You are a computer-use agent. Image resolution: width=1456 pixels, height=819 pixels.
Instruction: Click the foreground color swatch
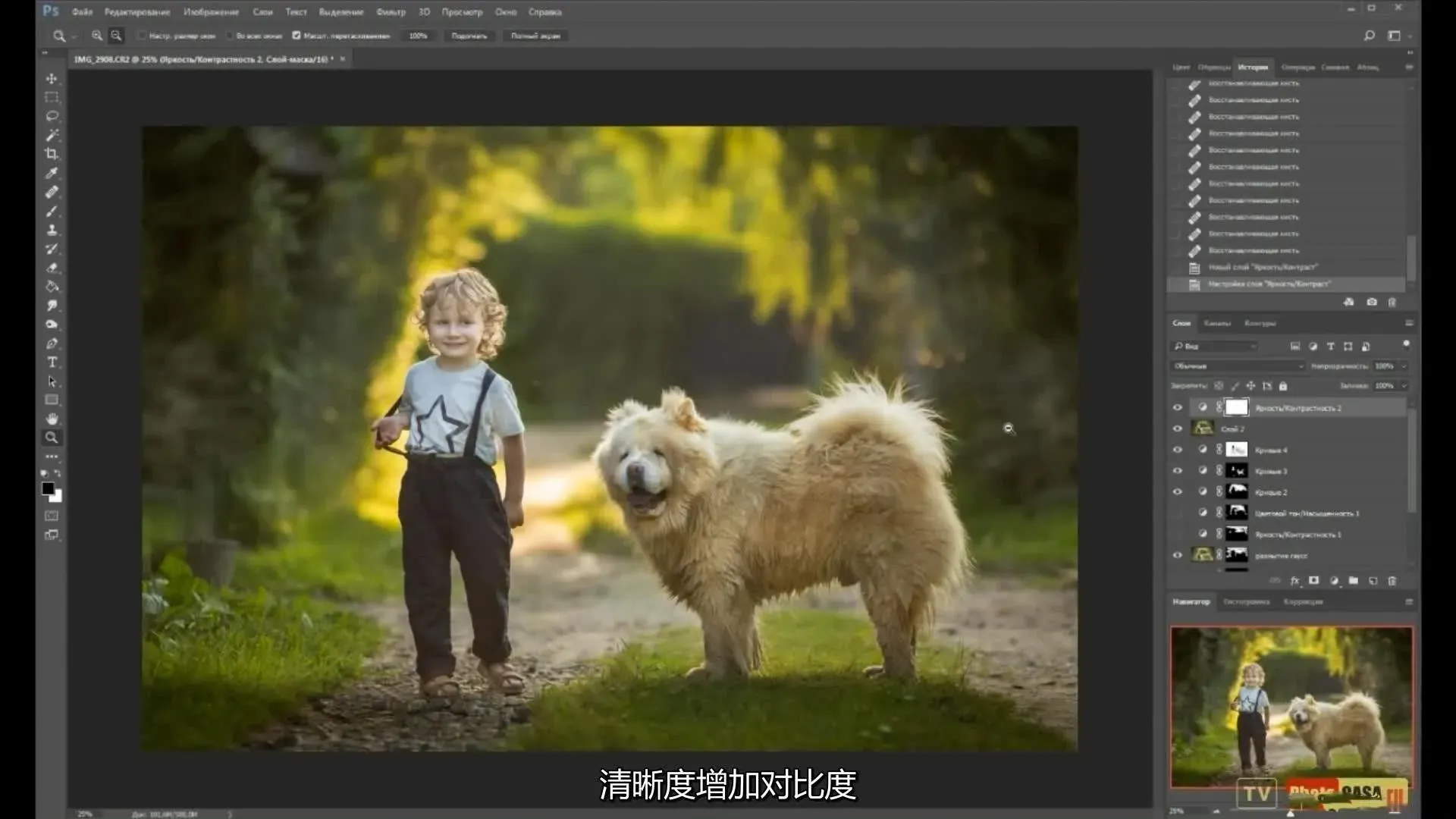48,489
